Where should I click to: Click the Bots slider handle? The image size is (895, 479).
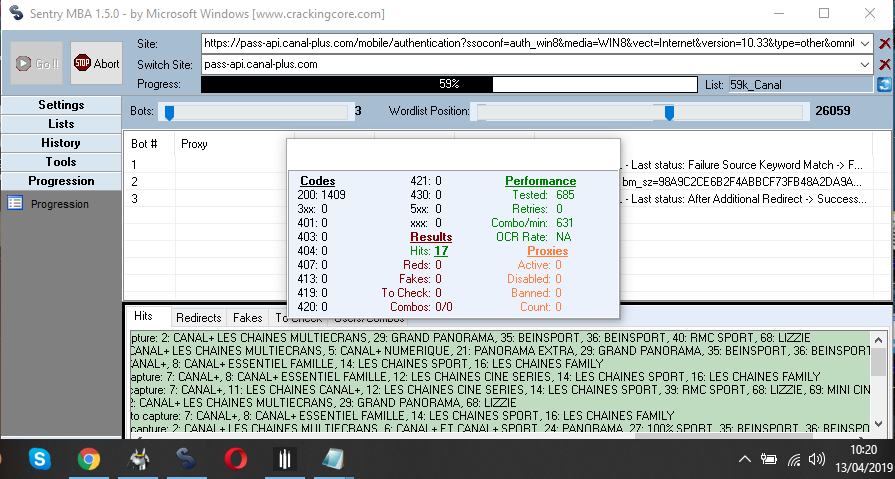(169, 112)
